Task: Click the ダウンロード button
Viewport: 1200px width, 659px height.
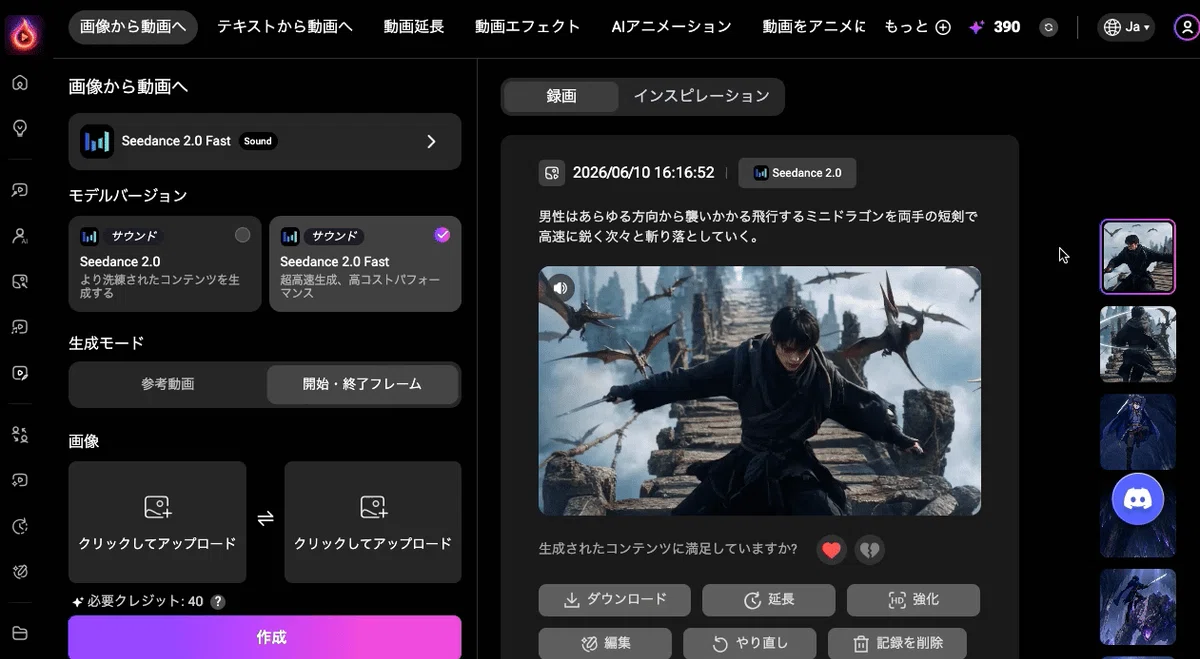Action: [614, 600]
